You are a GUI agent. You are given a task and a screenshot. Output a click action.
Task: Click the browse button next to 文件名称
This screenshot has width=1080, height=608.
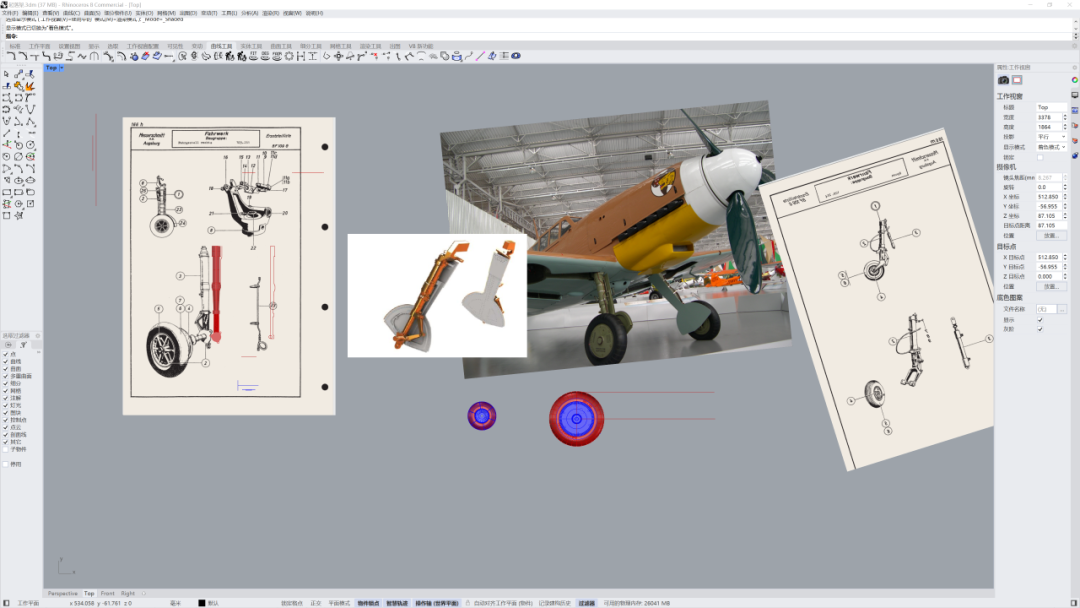coord(1062,309)
